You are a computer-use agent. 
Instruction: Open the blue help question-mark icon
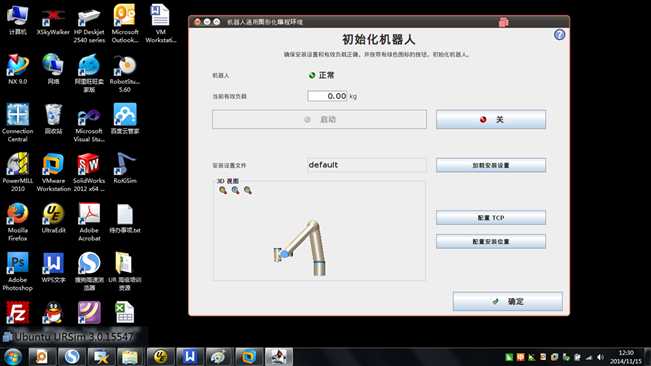click(559, 35)
